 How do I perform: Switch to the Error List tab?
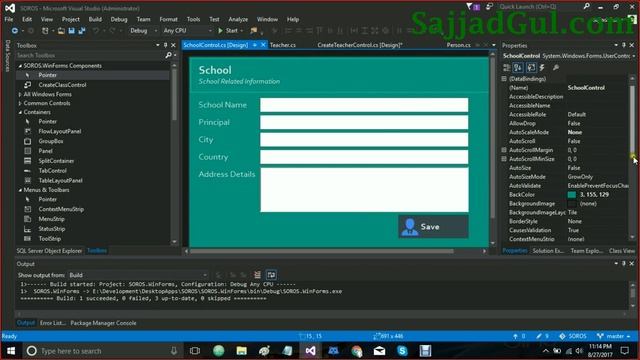click(x=53, y=323)
